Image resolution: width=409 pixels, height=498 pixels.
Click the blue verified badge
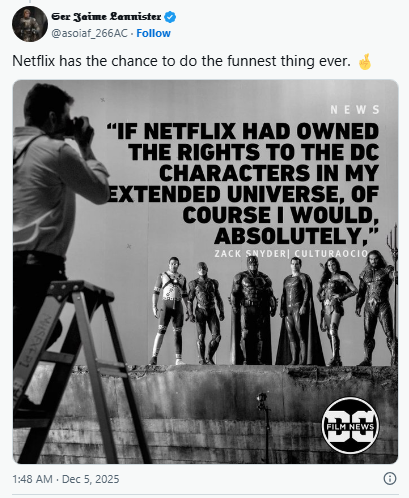point(170,17)
